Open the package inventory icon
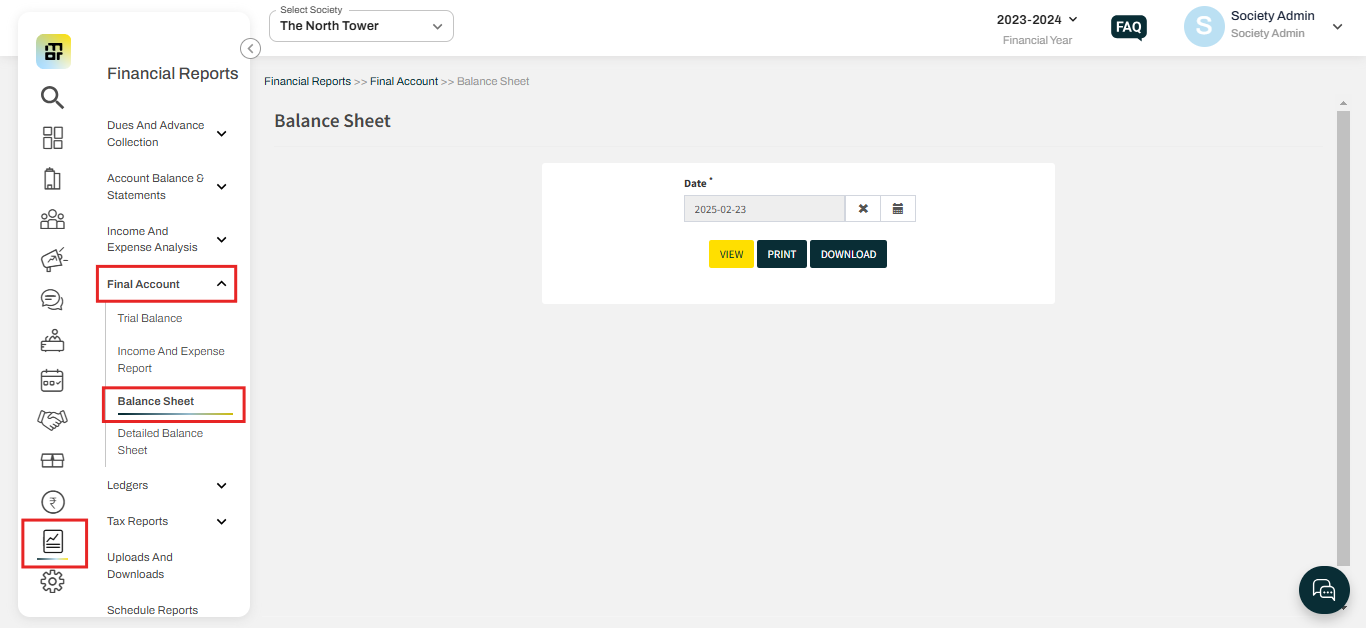This screenshot has height=628, width=1366. (52, 460)
